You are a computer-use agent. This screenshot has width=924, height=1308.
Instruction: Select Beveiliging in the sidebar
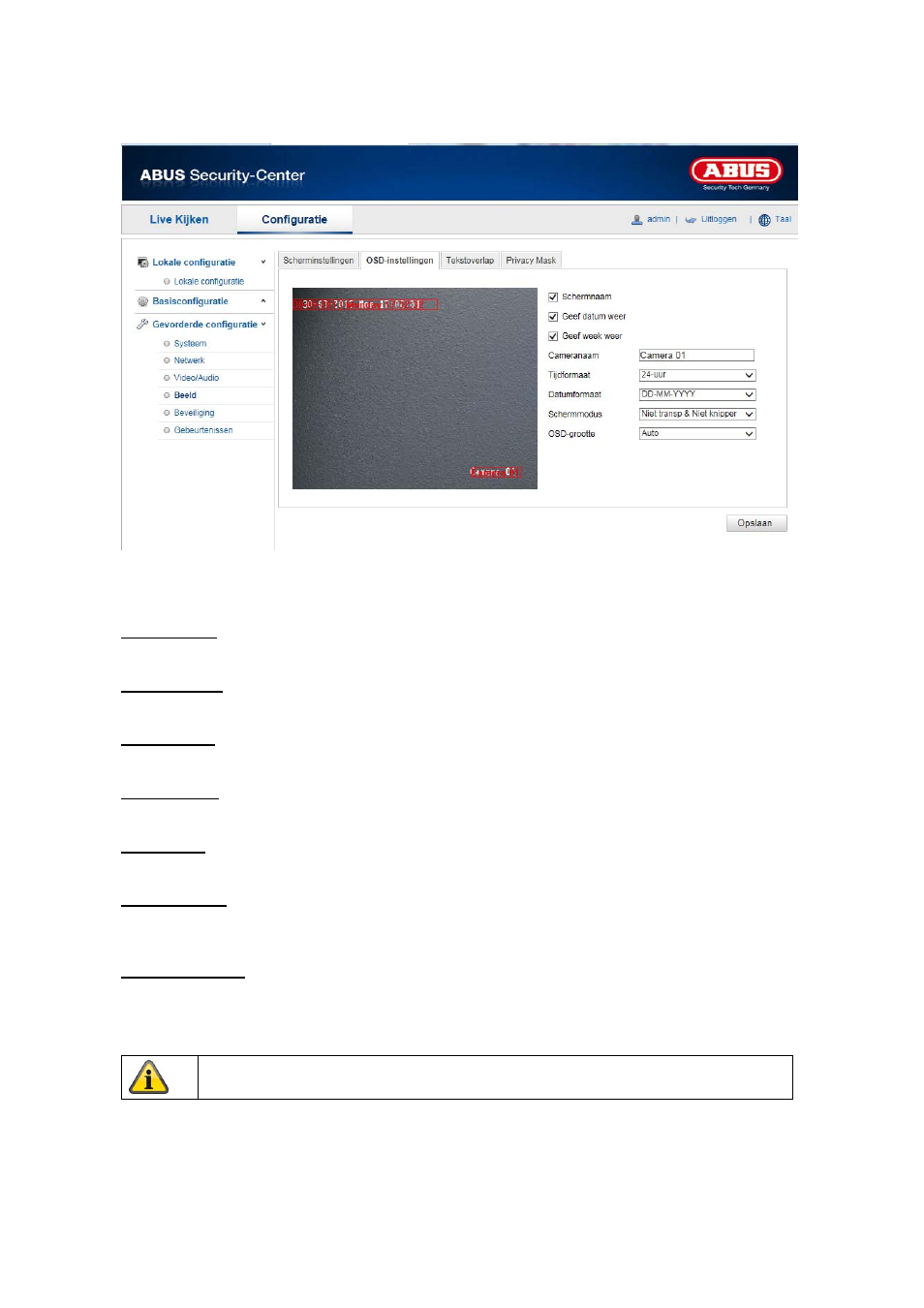click(x=194, y=413)
